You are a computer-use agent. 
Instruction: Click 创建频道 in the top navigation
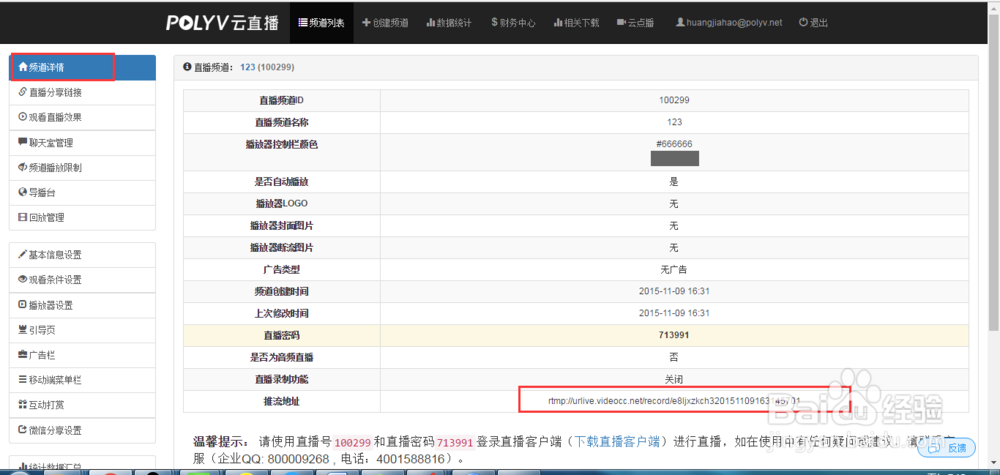385,22
